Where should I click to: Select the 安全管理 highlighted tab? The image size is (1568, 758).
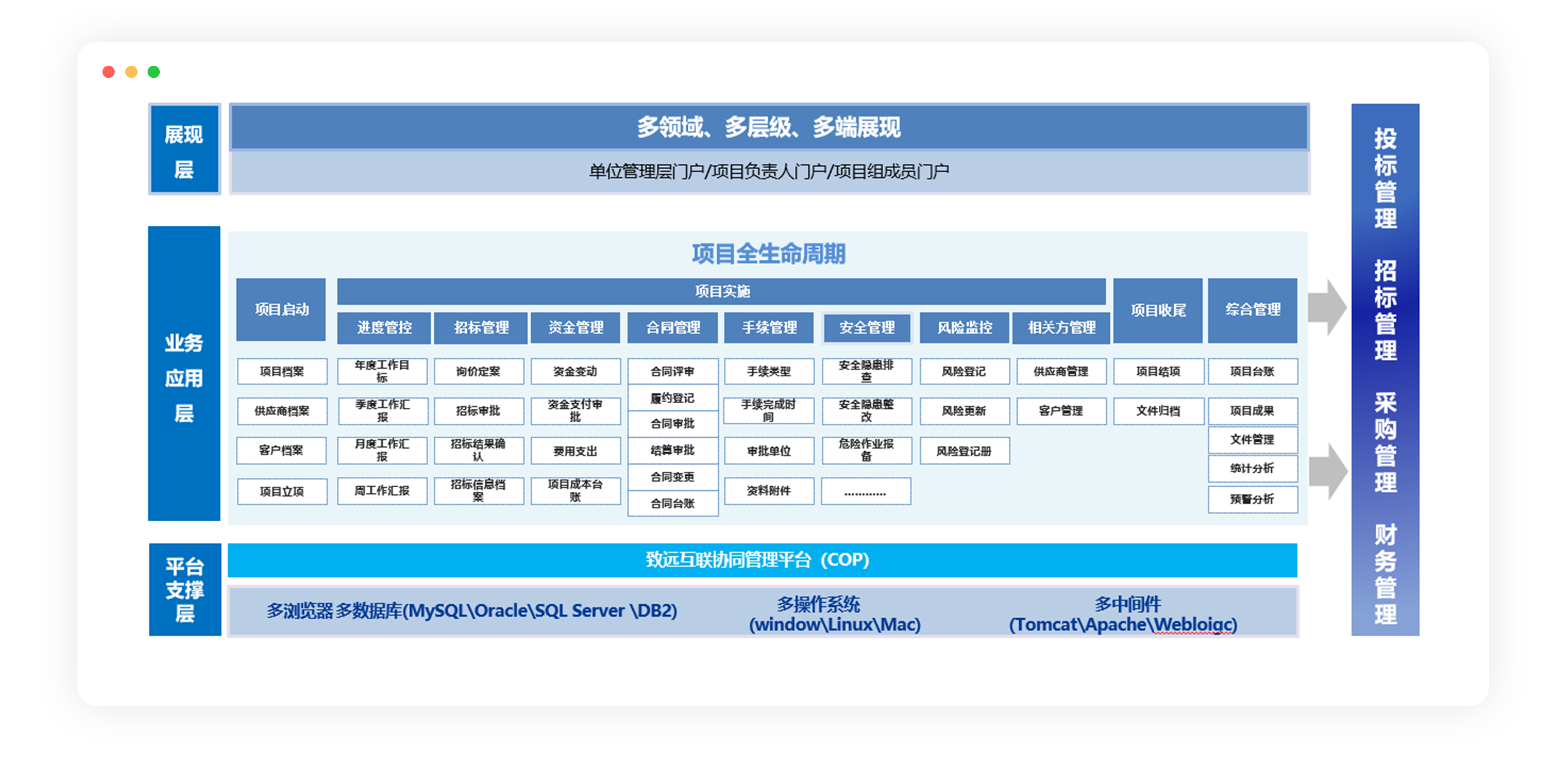point(867,327)
